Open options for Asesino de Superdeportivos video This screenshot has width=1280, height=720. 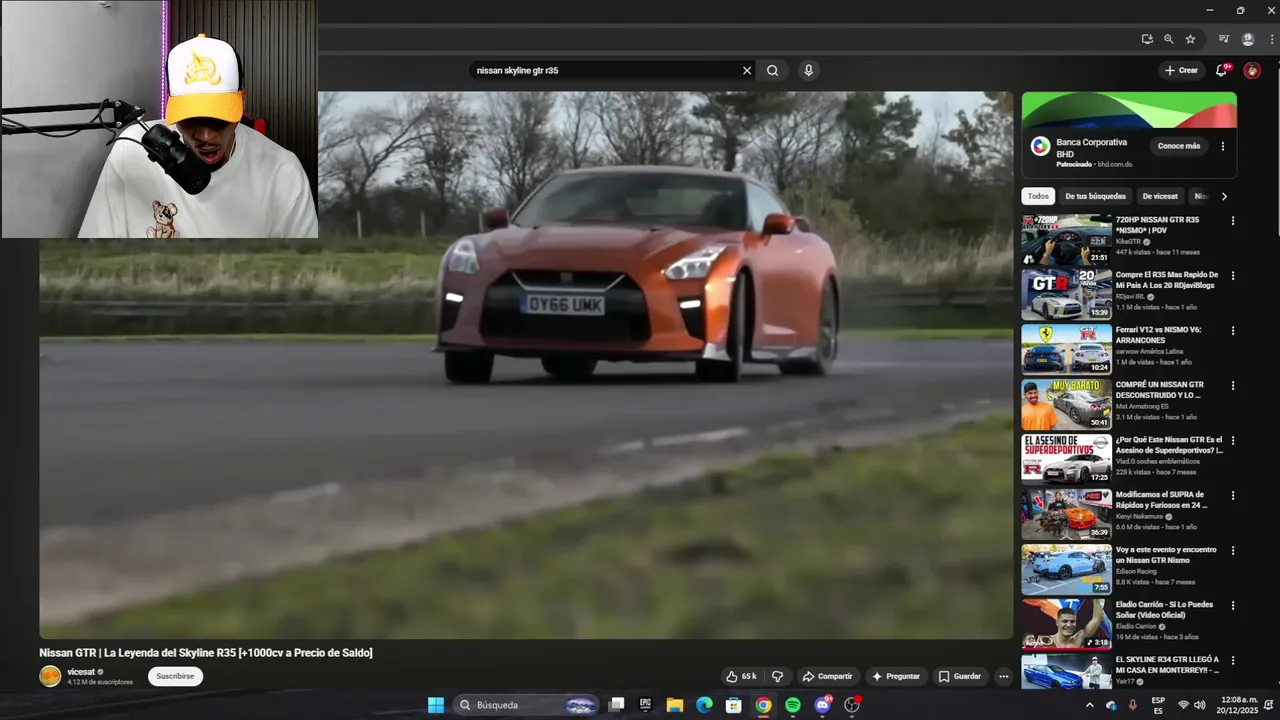(1232, 441)
